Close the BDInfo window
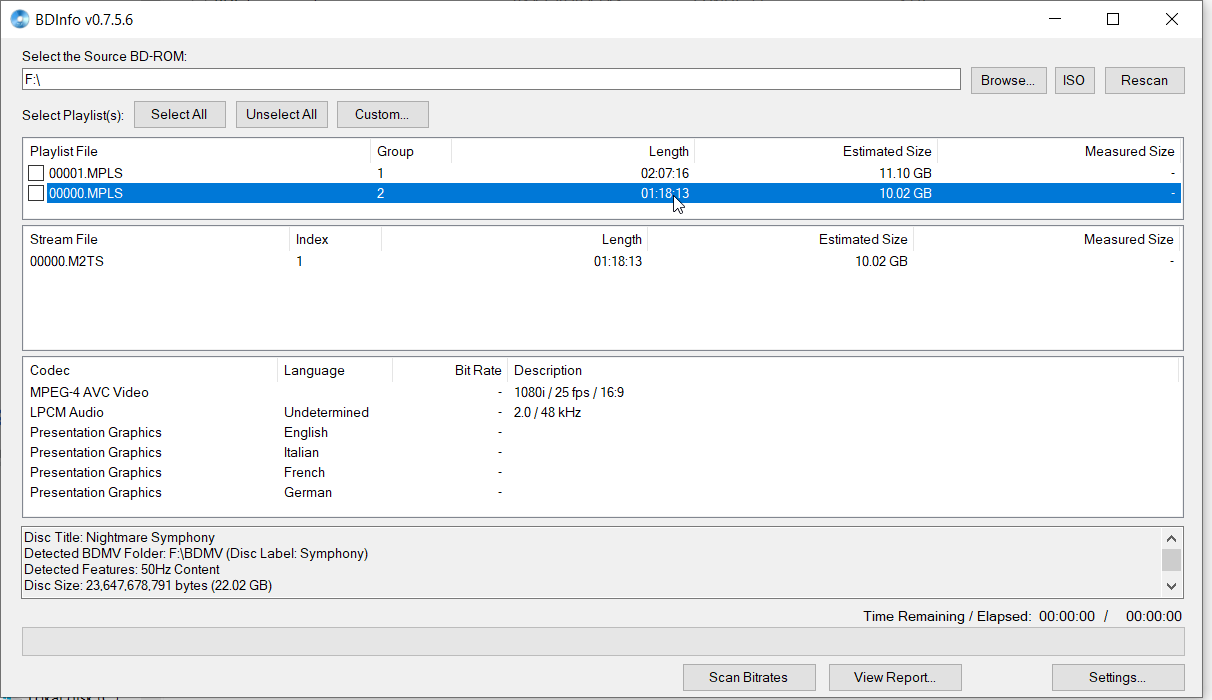Image resolution: width=1212 pixels, height=700 pixels. (x=1172, y=19)
